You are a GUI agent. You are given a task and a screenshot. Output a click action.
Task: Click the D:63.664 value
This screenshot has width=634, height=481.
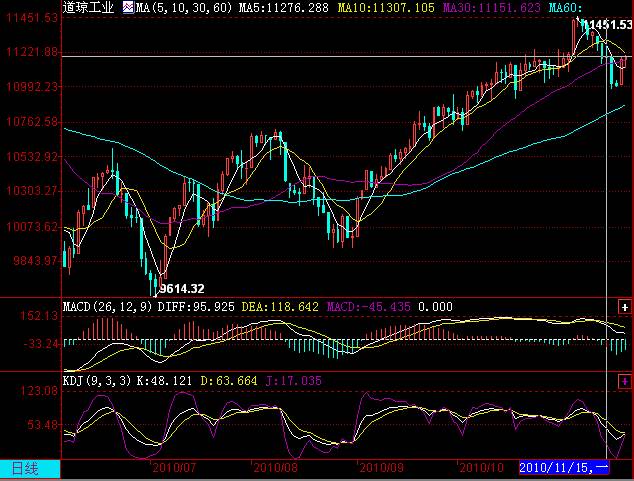tap(229, 381)
